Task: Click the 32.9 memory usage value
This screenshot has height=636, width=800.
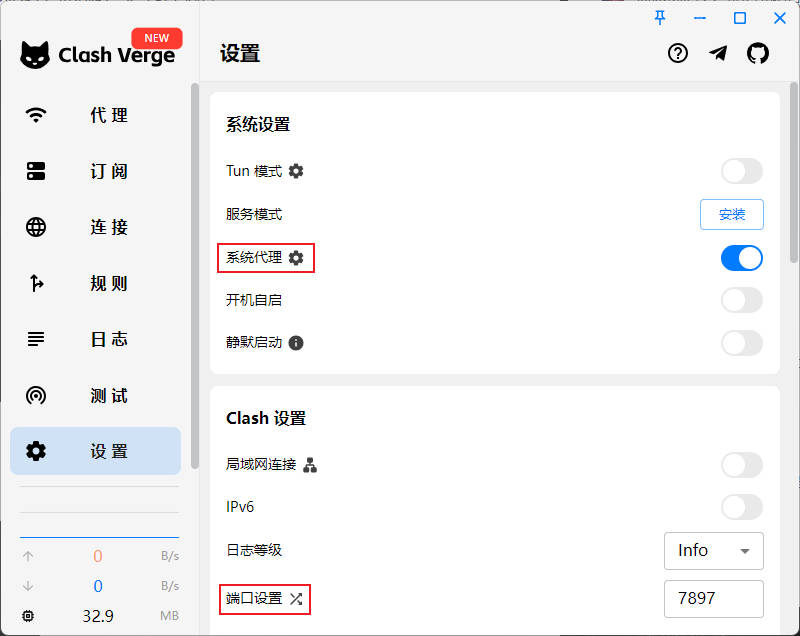Action: pos(98,616)
